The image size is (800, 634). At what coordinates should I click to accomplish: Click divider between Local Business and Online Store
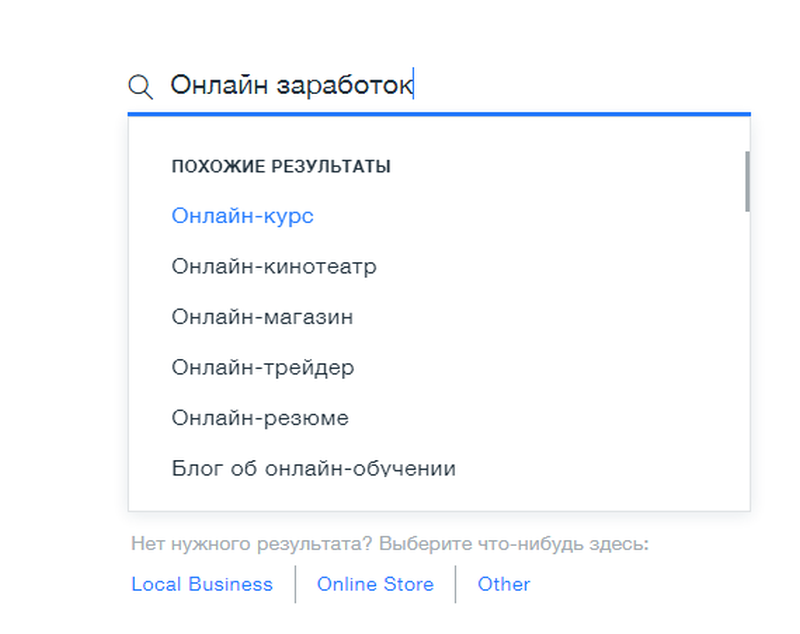pyautogui.click(x=295, y=584)
